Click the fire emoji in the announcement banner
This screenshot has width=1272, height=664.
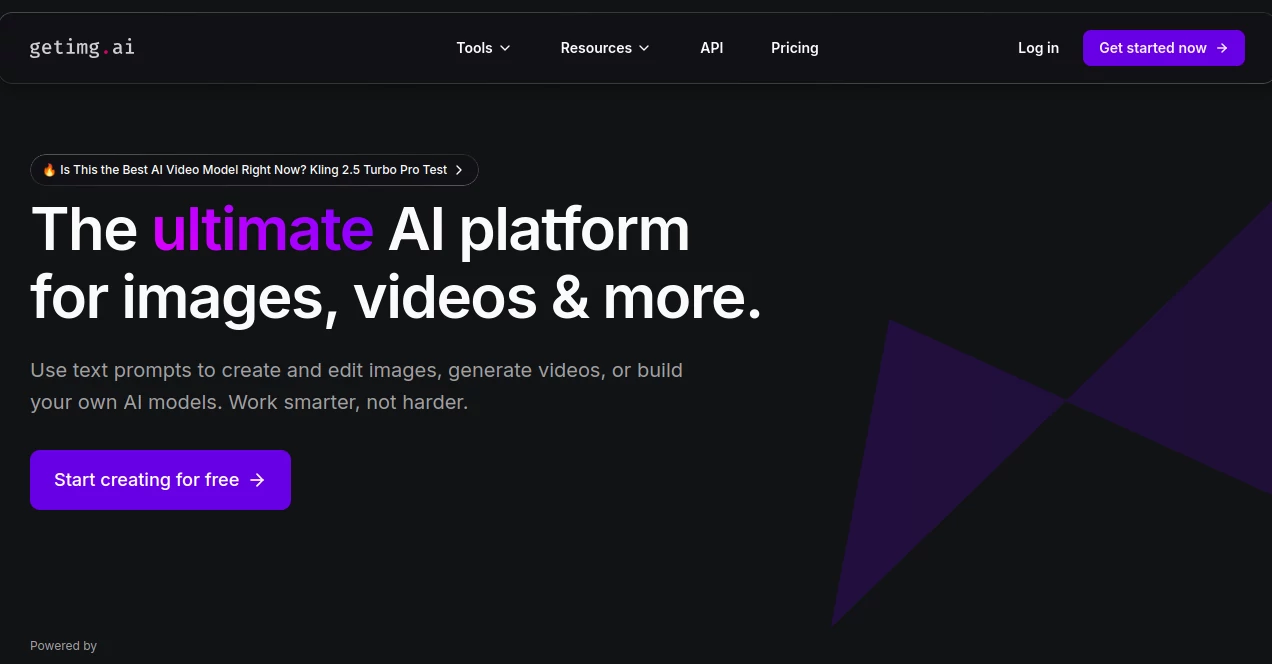[48, 169]
